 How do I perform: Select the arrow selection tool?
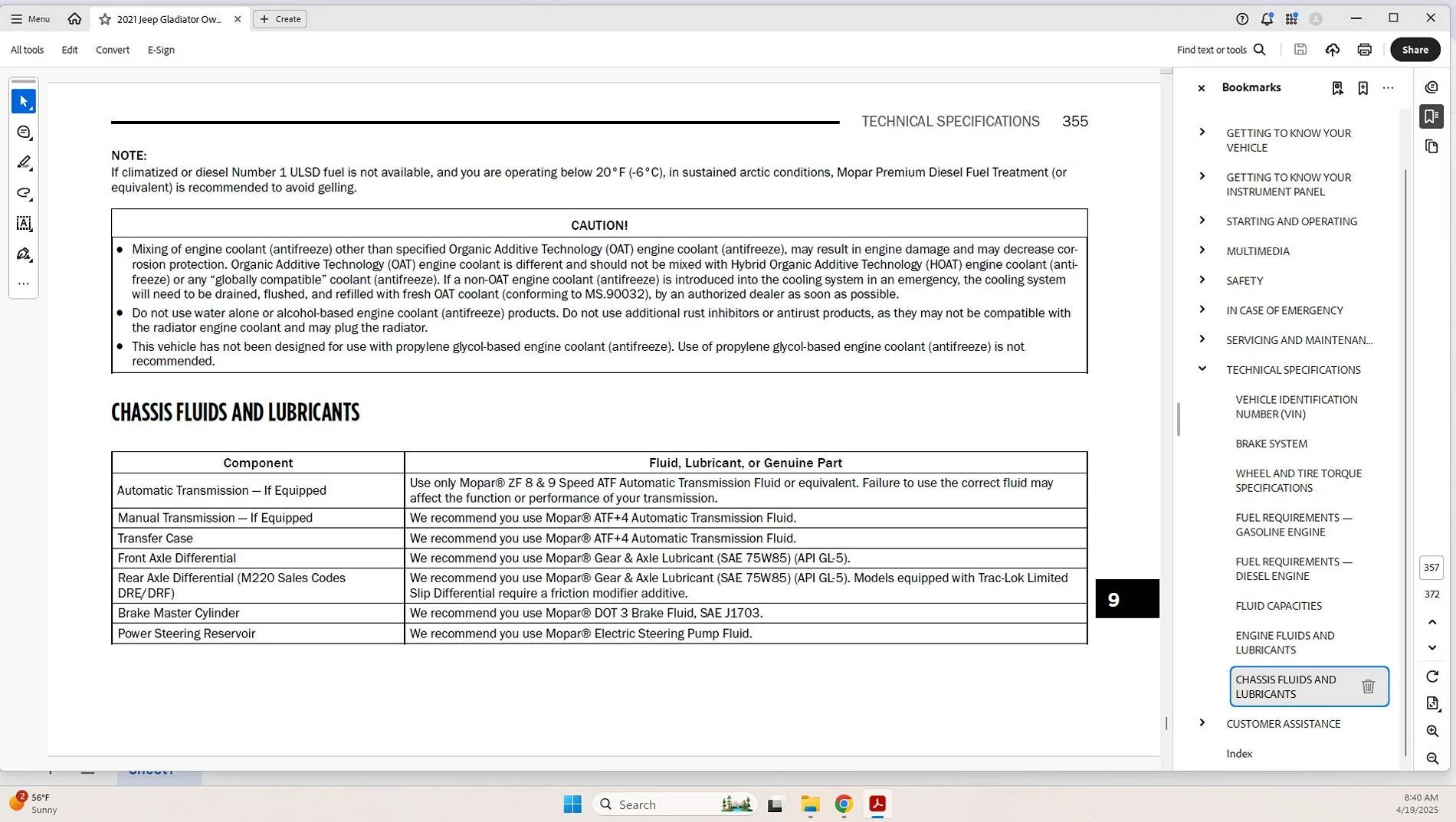point(24,101)
